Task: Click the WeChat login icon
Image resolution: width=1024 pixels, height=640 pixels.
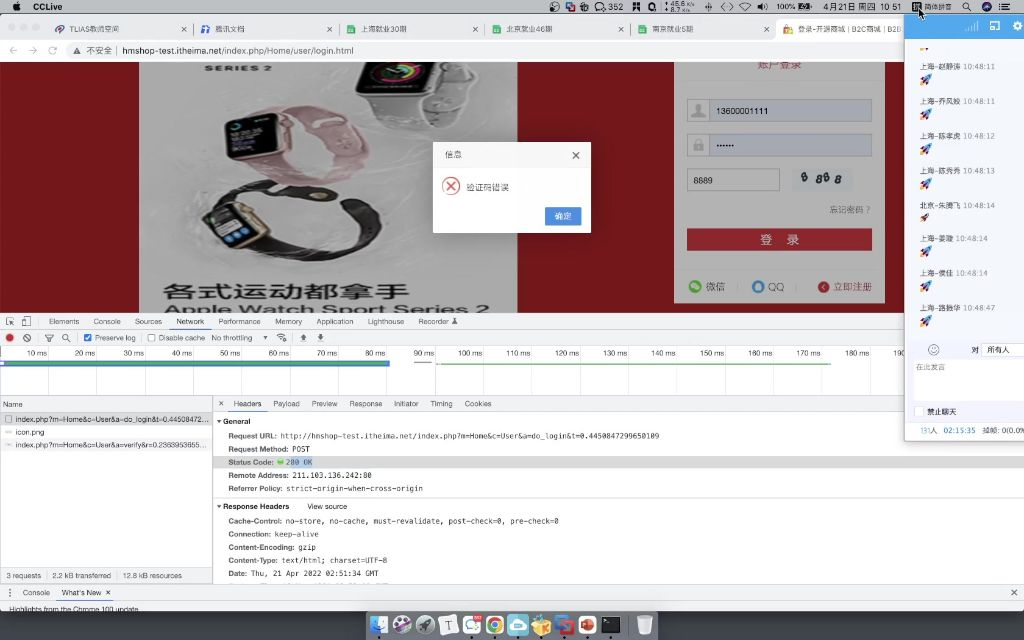Action: (695, 286)
